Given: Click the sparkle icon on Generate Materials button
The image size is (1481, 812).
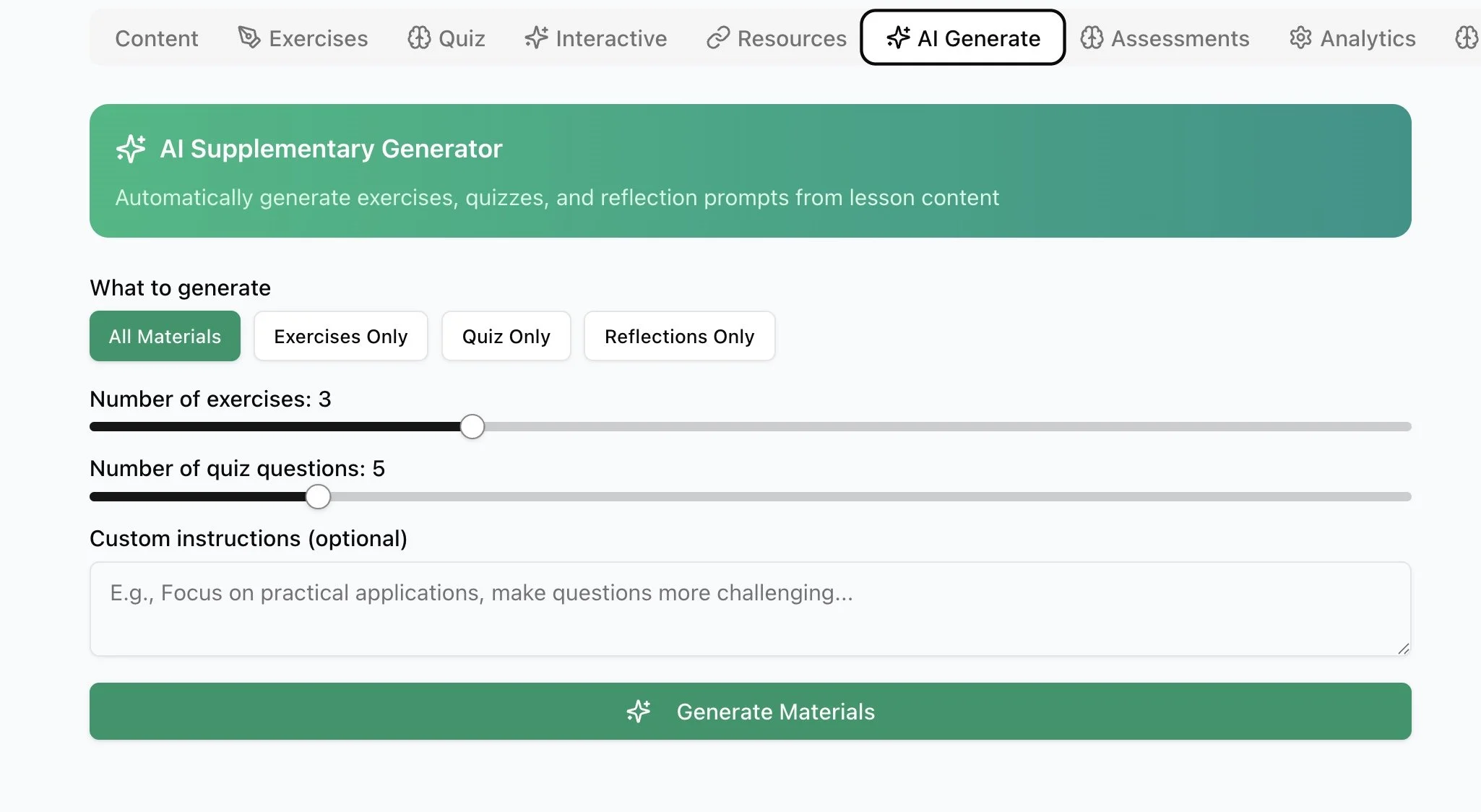Looking at the screenshot, I should click(639, 712).
